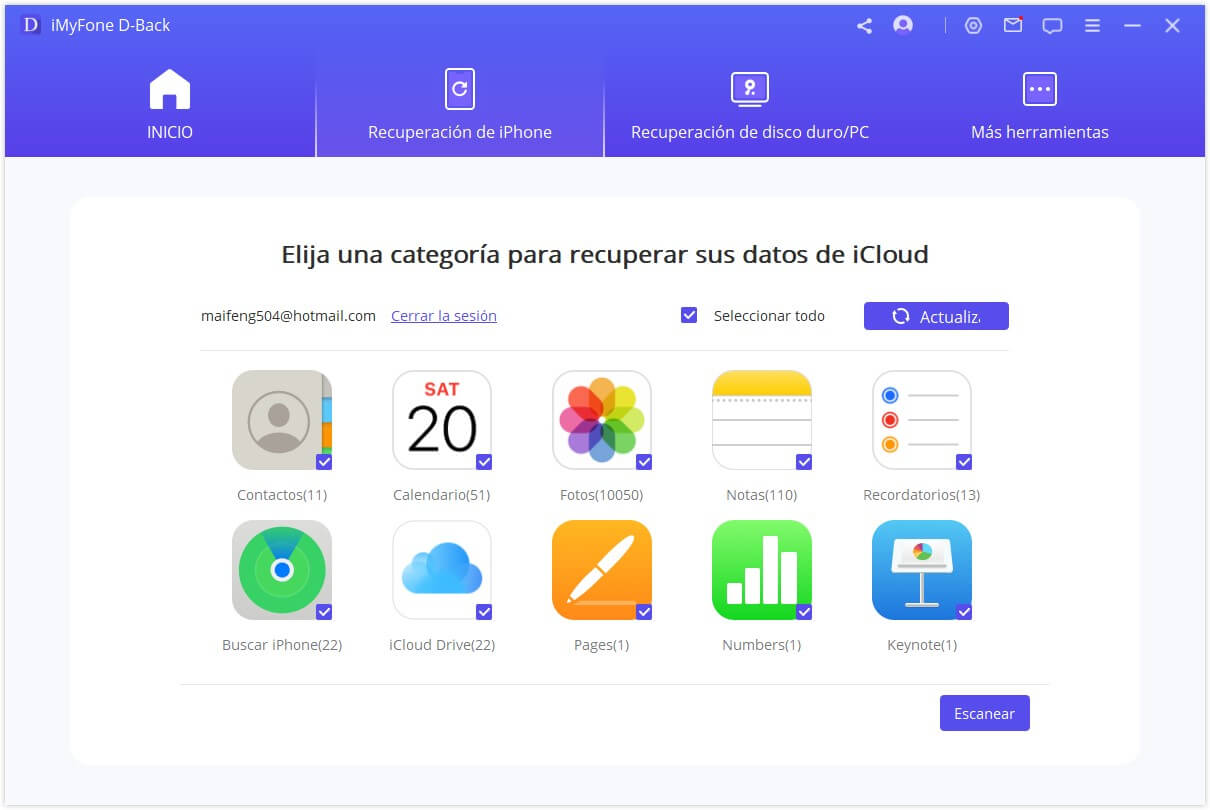This screenshot has height=810, width=1210.
Task: Select the Buscar iPhone icon
Action: coord(281,570)
